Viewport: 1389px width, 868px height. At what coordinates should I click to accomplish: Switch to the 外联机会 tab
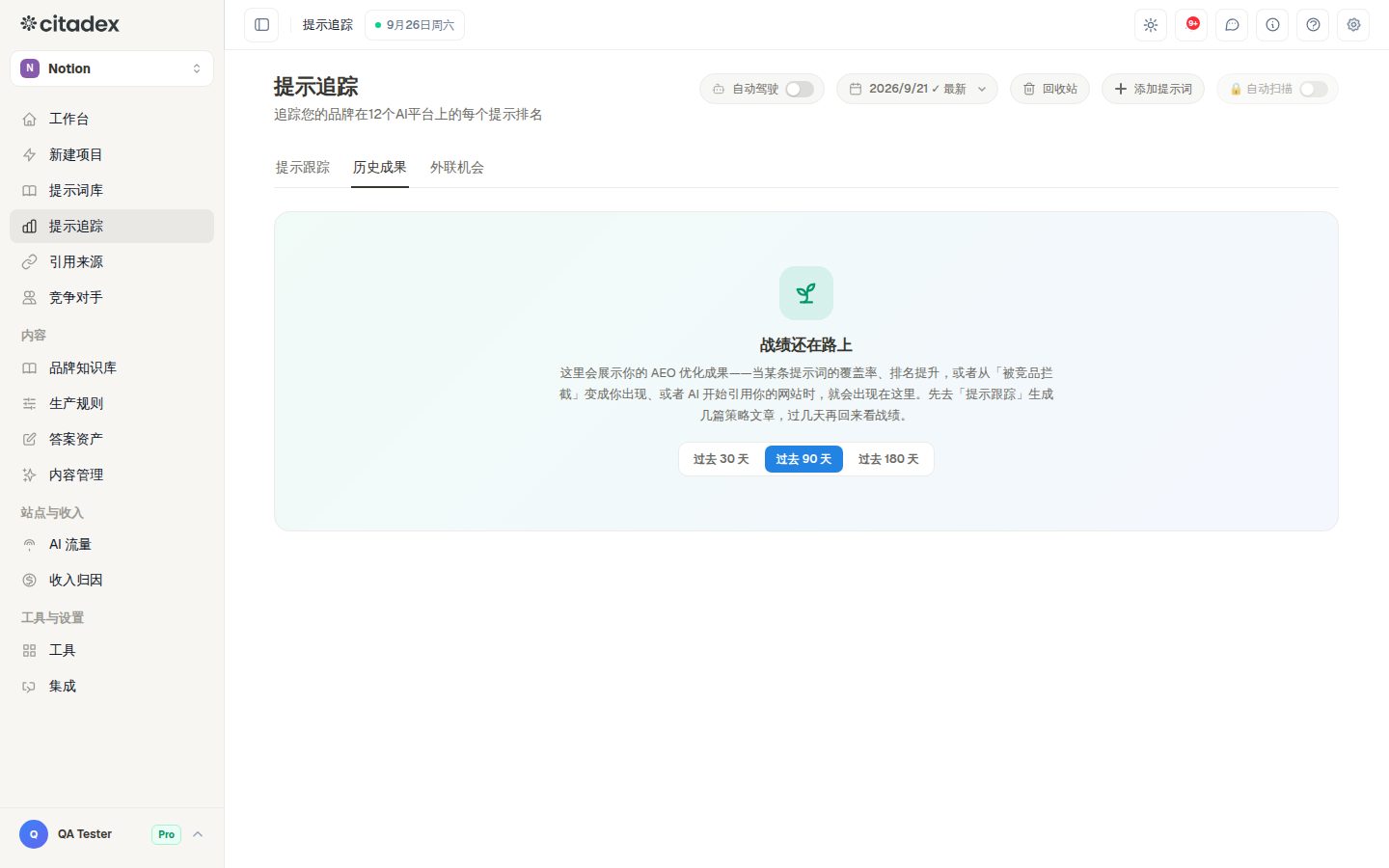457,167
